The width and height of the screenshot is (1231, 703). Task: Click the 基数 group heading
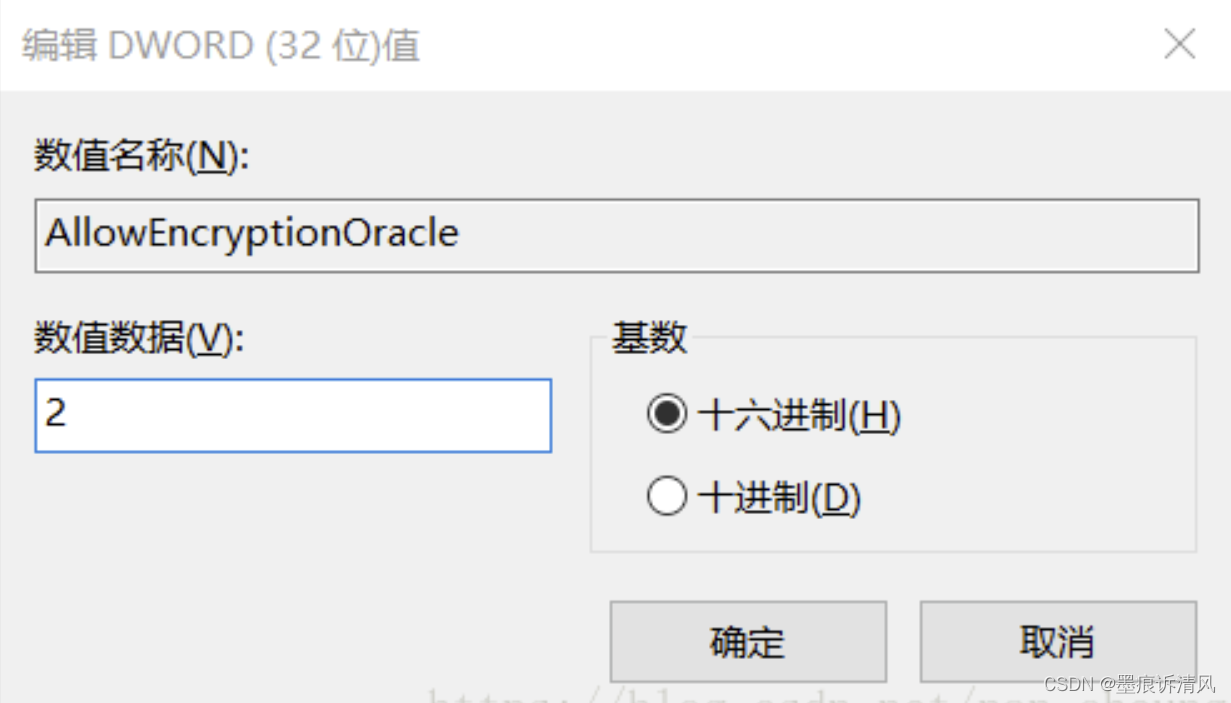click(x=649, y=338)
